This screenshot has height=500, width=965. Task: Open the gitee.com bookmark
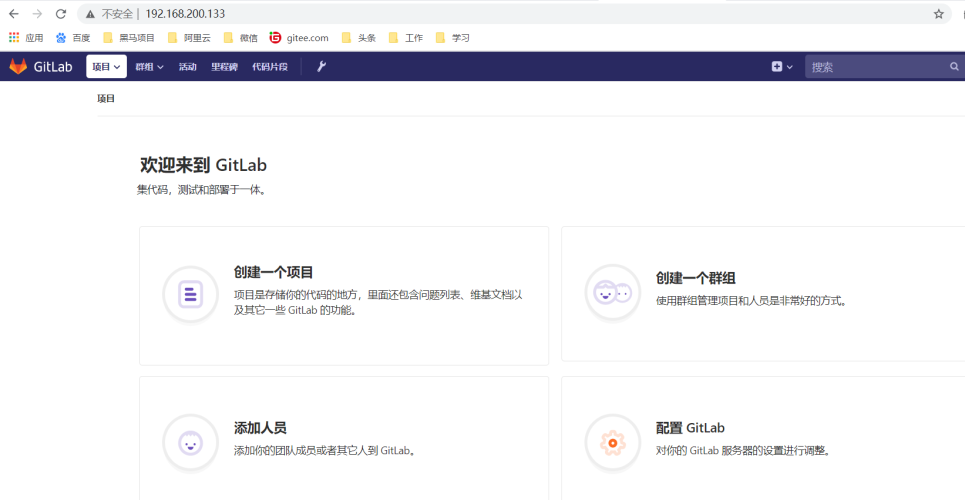coord(298,38)
